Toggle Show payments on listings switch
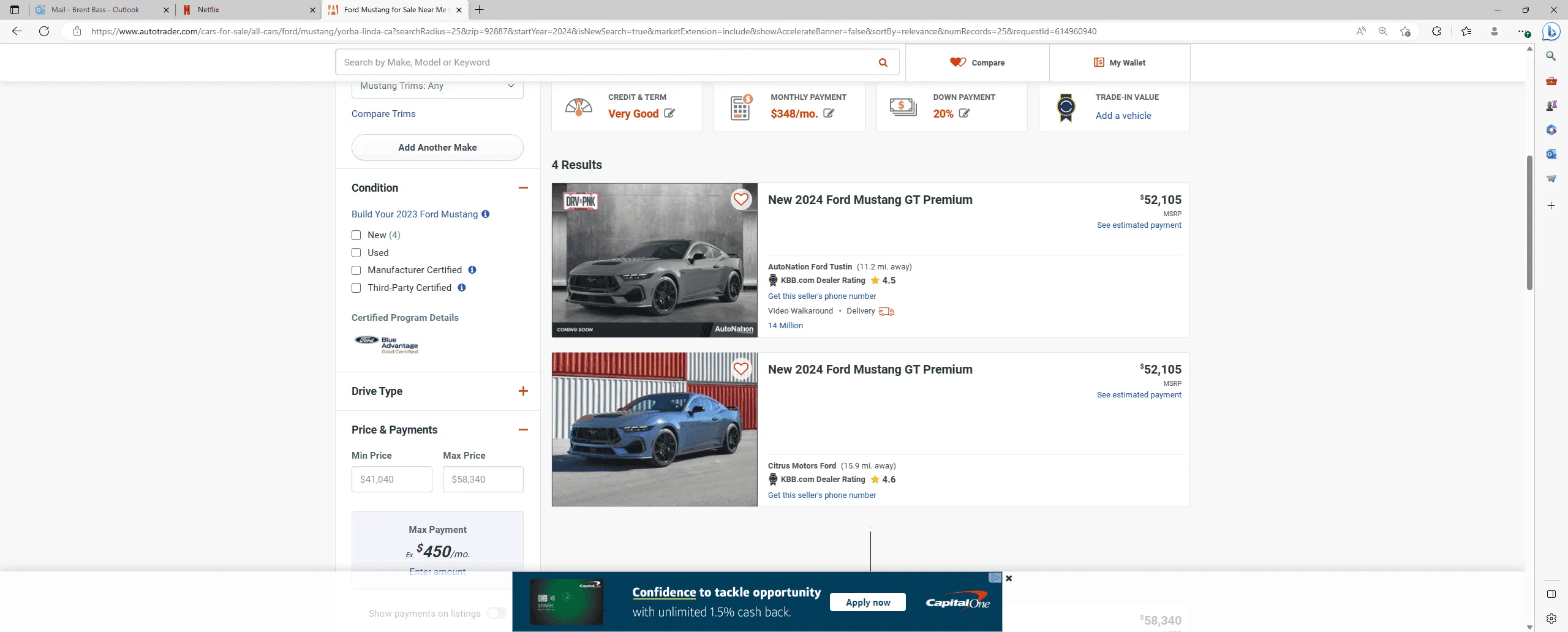 point(496,613)
